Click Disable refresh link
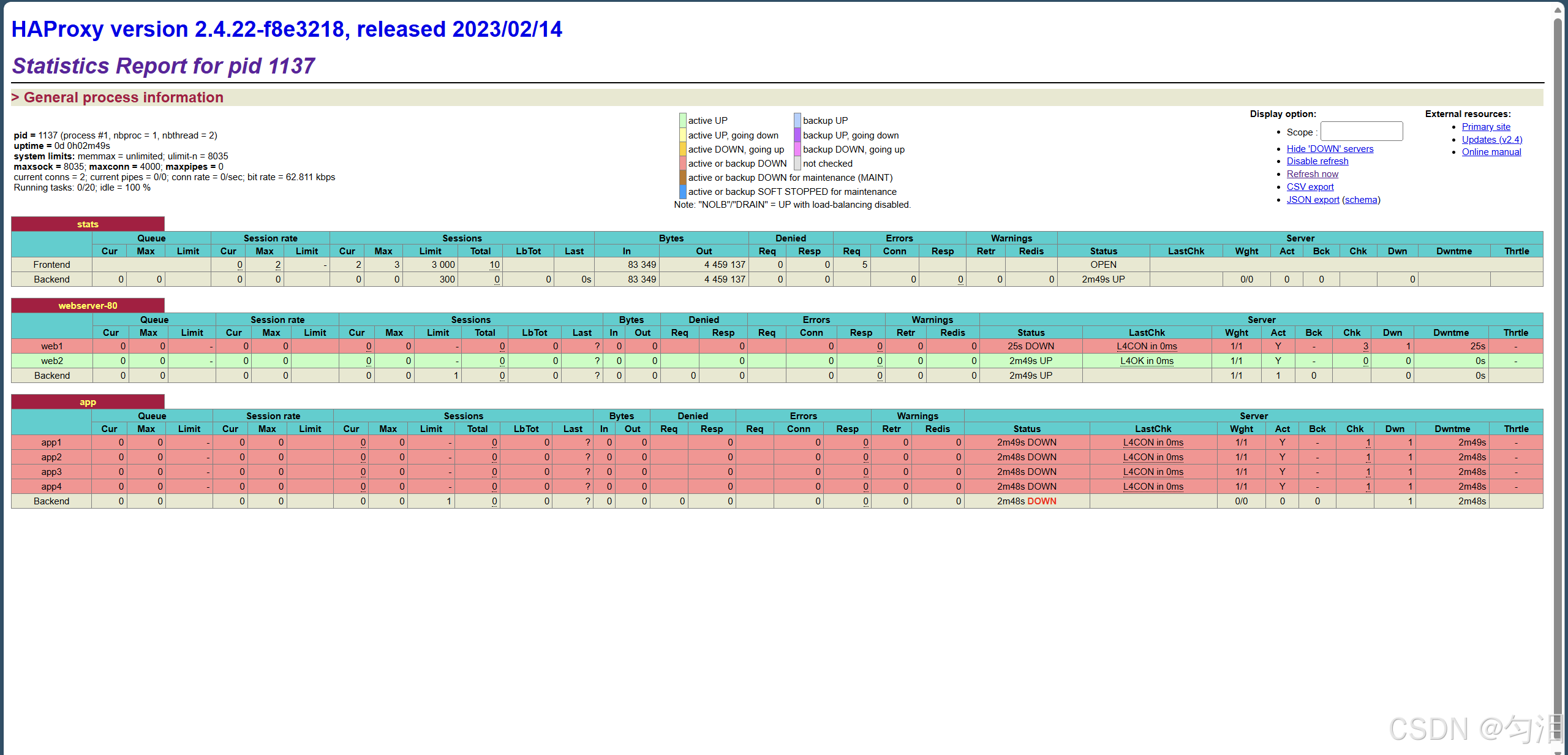 pyautogui.click(x=1317, y=161)
